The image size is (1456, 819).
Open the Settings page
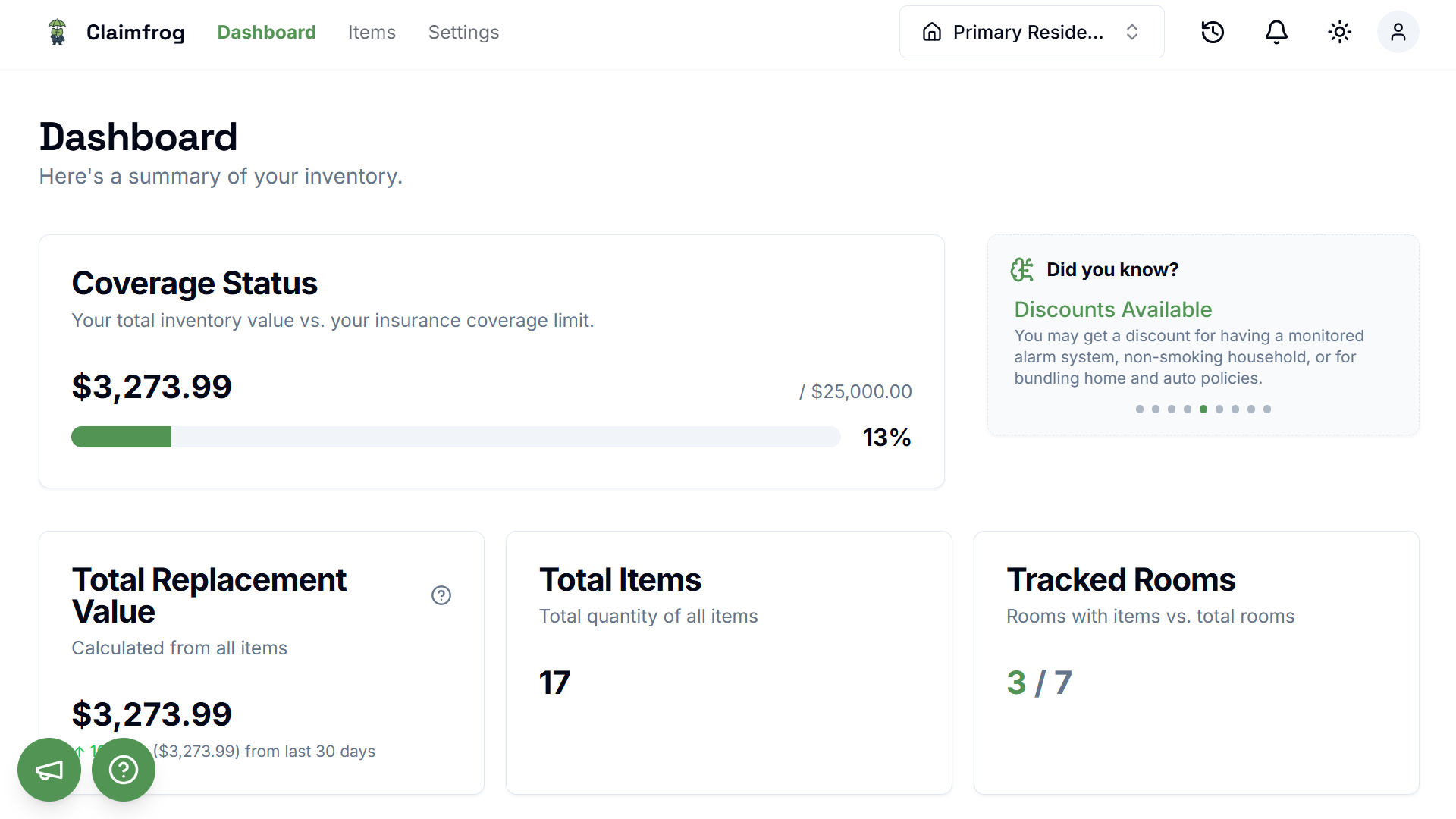tap(463, 32)
